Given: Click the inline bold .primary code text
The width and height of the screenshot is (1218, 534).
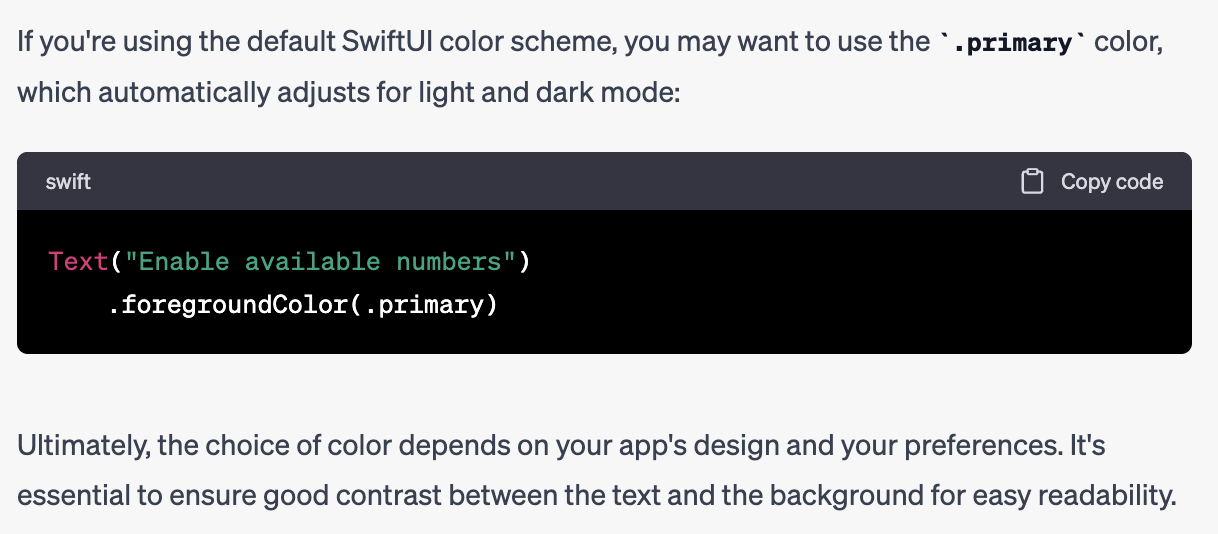Looking at the screenshot, I should (x=1010, y=44).
